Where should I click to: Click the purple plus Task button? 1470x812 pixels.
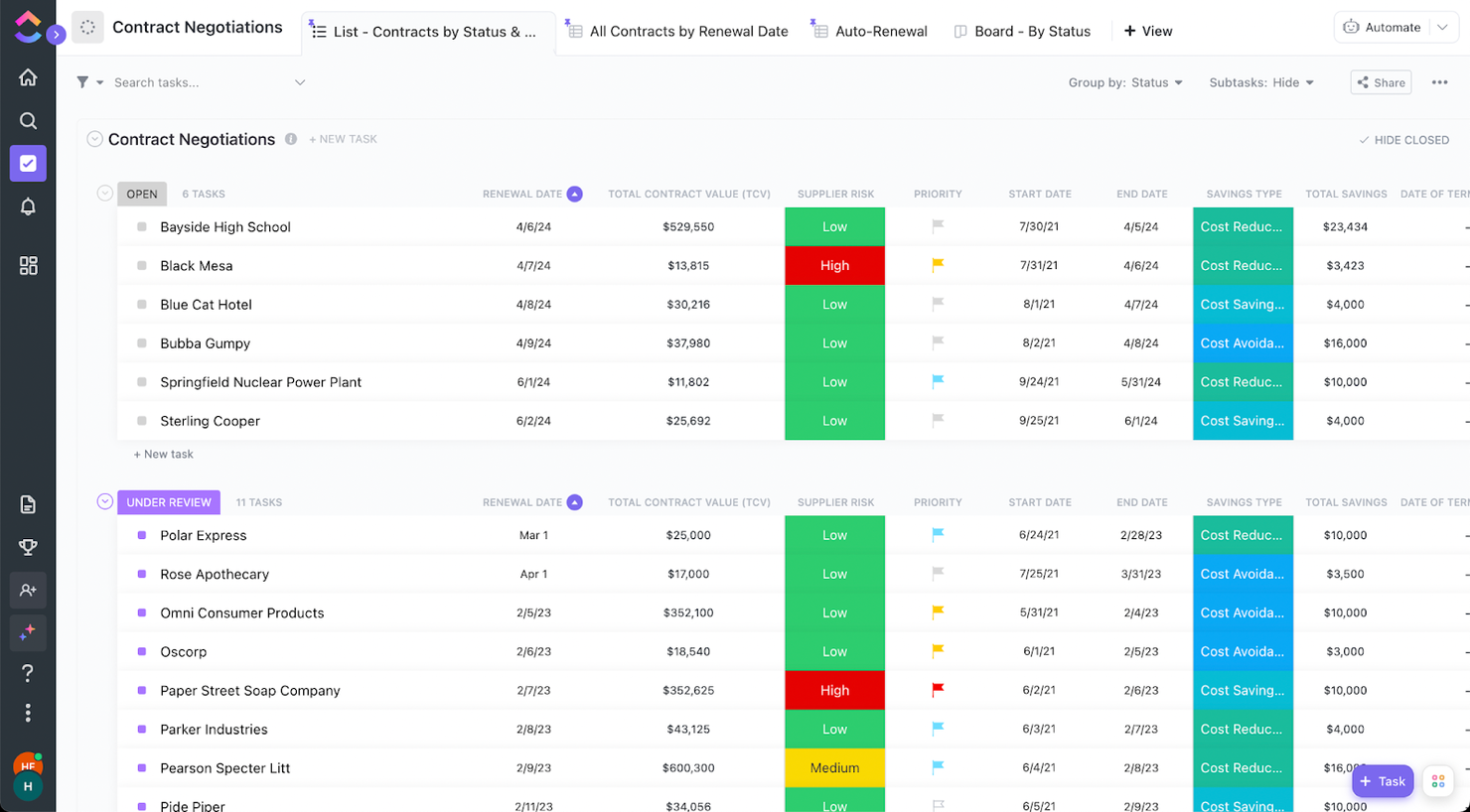[x=1382, y=781]
